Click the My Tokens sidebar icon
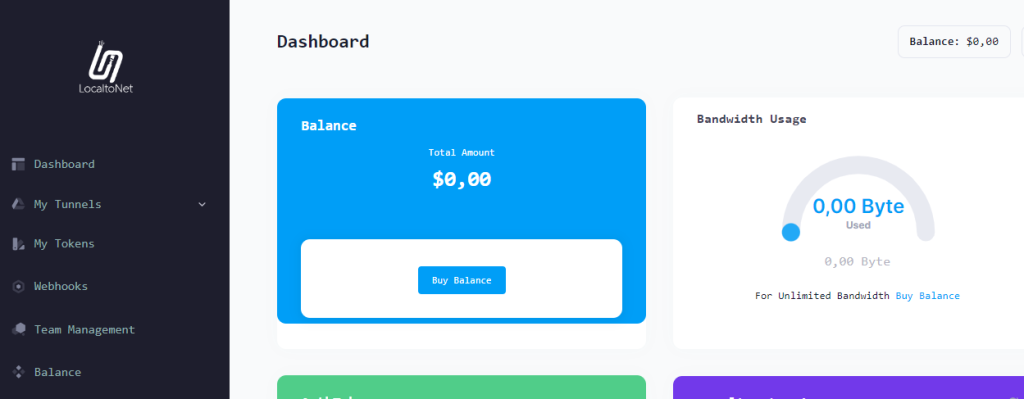 [18, 244]
